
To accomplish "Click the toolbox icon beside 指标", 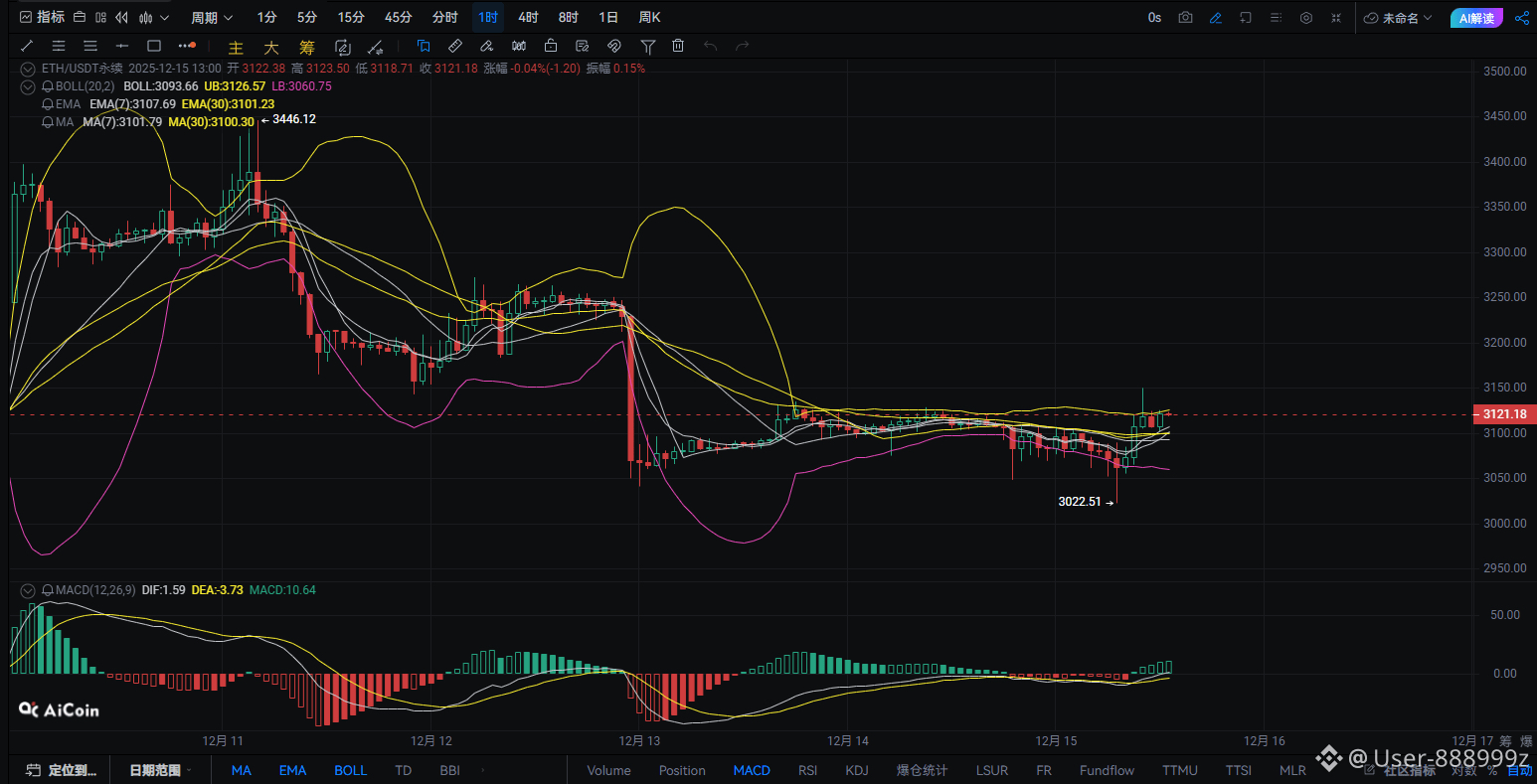I will (x=80, y=17).
